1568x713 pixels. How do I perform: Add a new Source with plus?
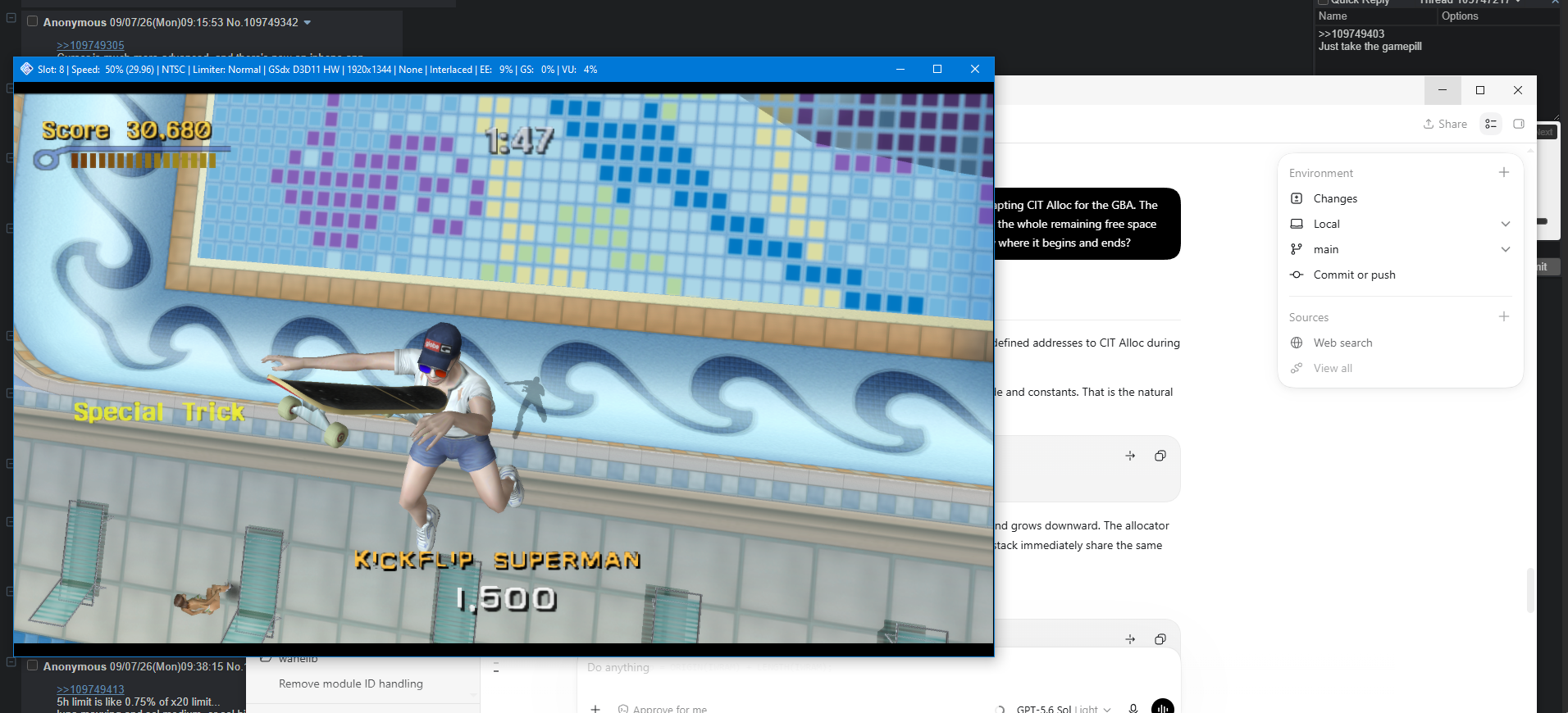pyautogui.click(x=1504, y=316)
